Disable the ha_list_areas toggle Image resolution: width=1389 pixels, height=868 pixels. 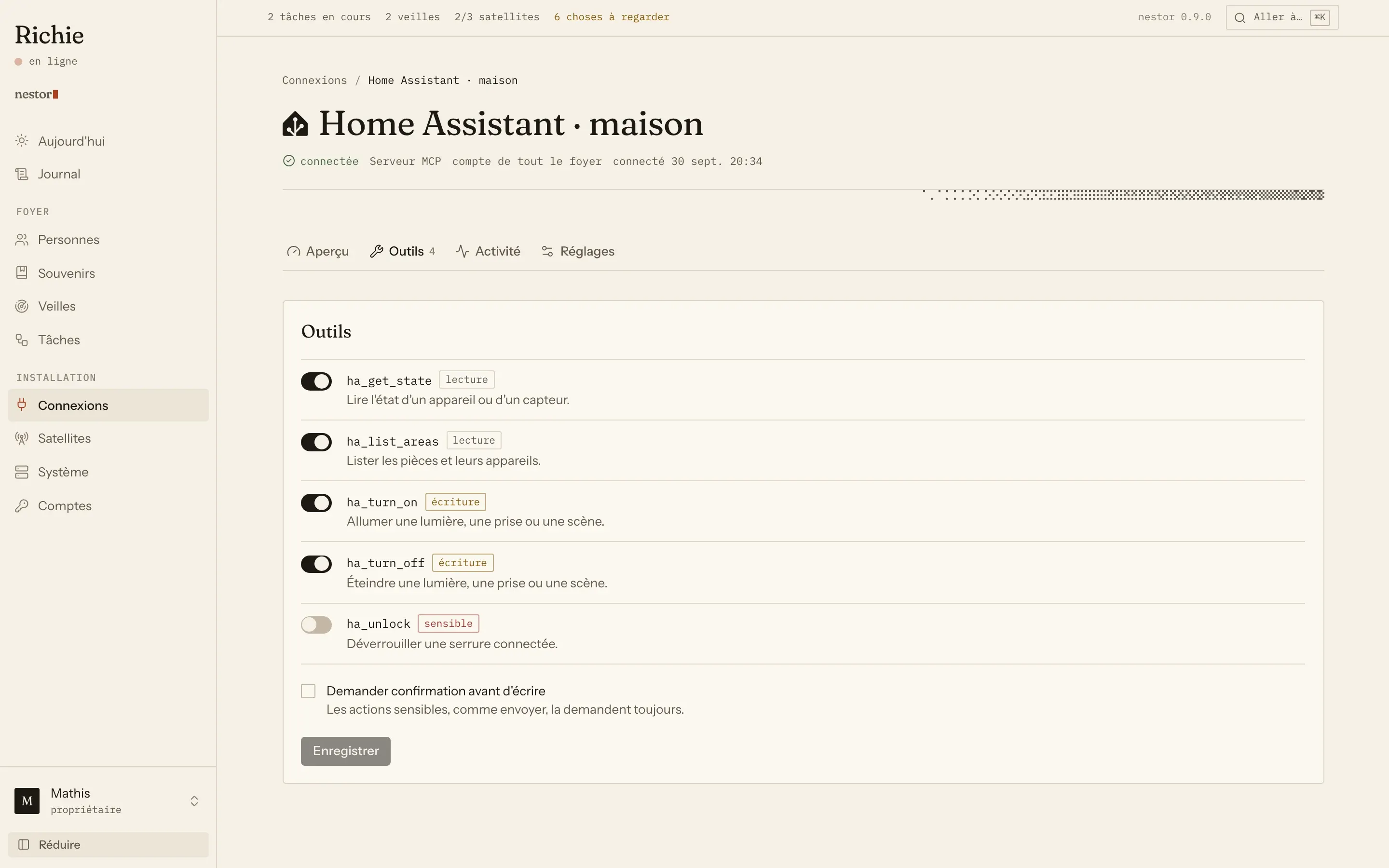click(316, 442)
